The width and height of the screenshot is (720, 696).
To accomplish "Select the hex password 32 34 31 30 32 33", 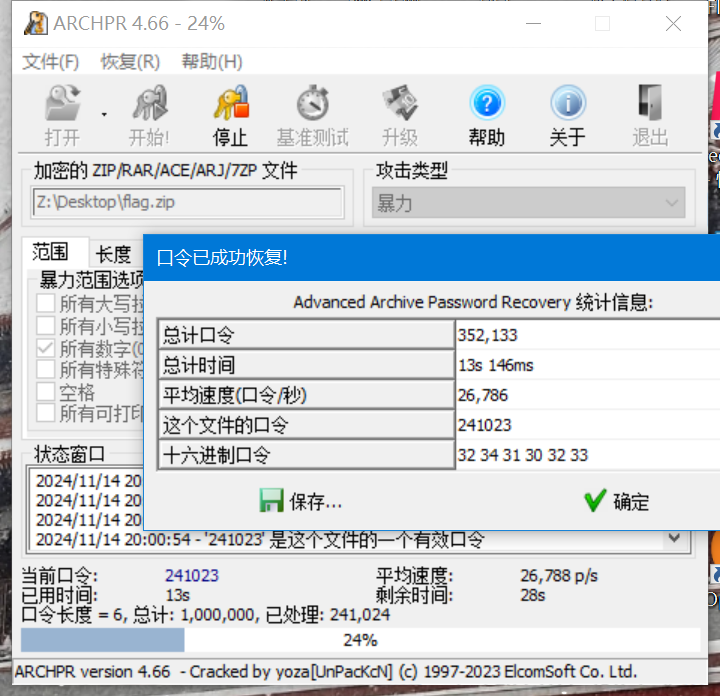I will coord(523,455).
